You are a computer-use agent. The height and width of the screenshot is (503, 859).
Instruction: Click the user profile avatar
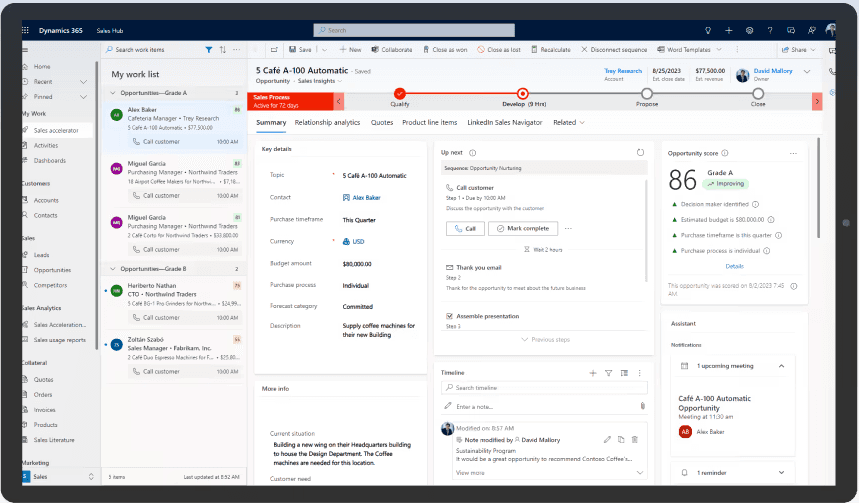831,30
